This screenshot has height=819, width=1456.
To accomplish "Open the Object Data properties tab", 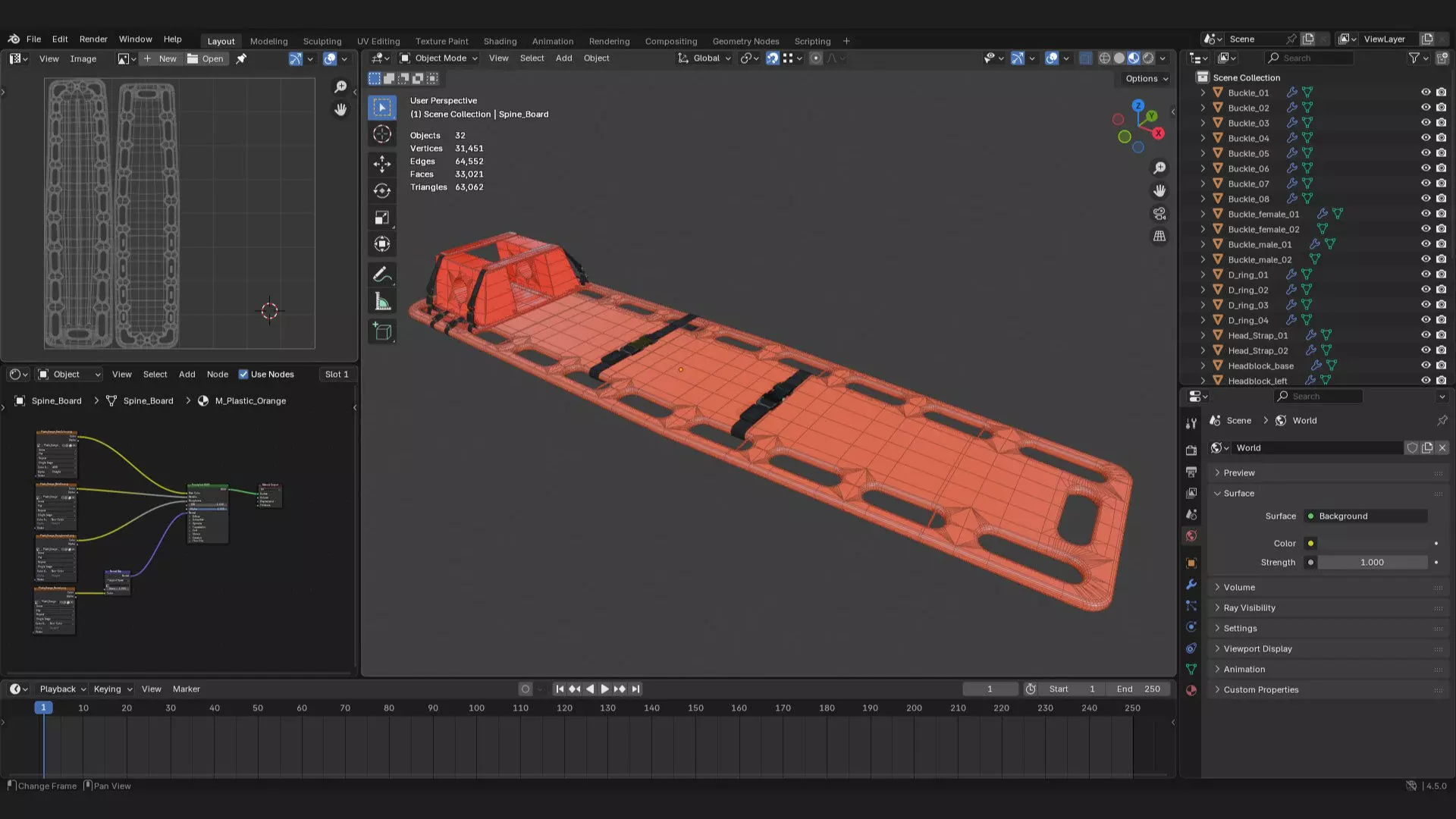I will click(1191, 669).
